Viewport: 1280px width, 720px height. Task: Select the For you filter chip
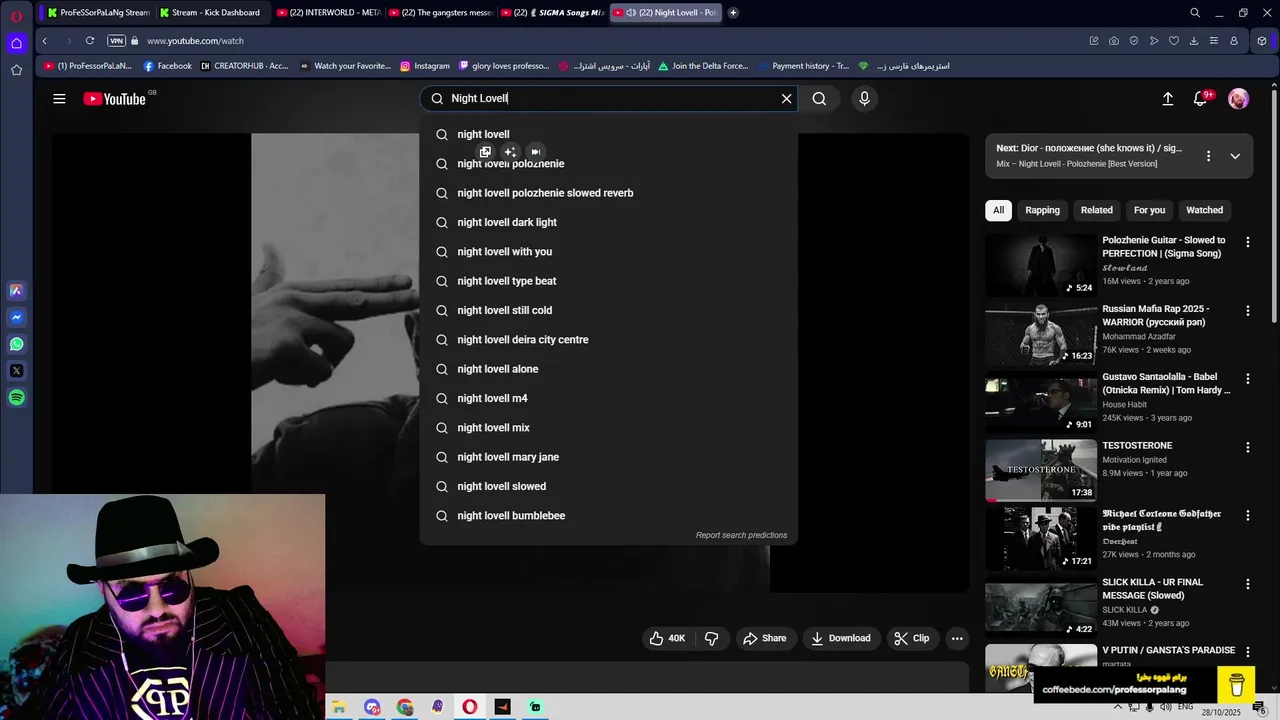point(1149,210)
